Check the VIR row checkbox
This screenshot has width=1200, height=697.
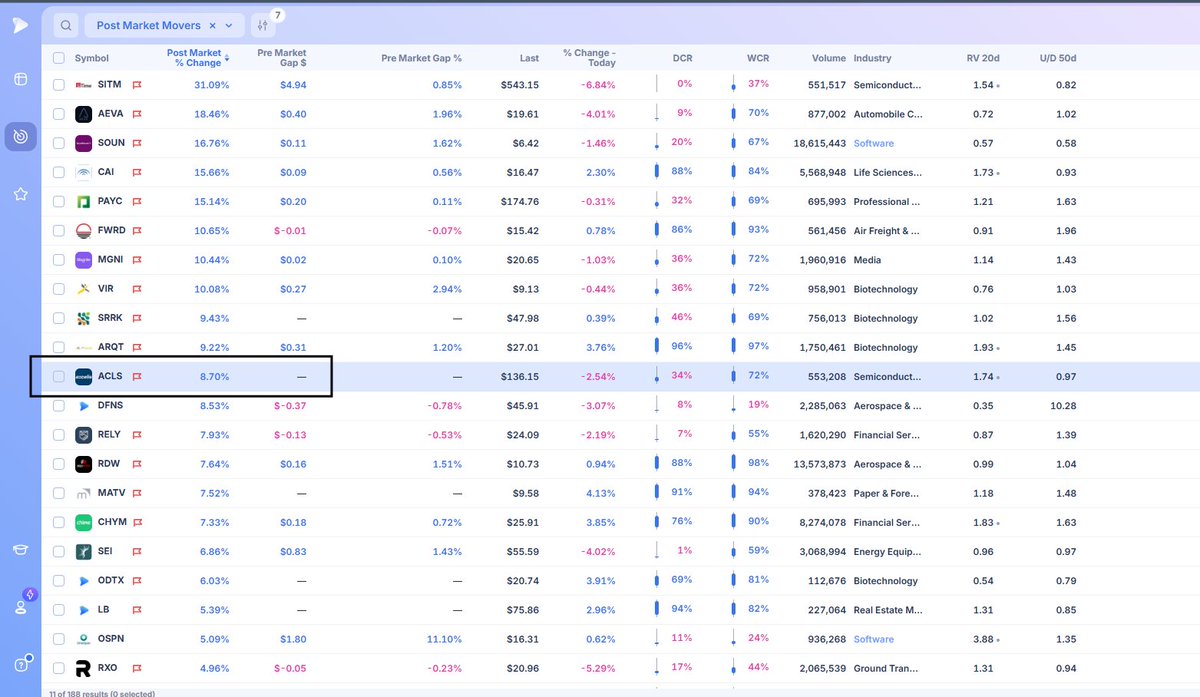tap(58, 289)
